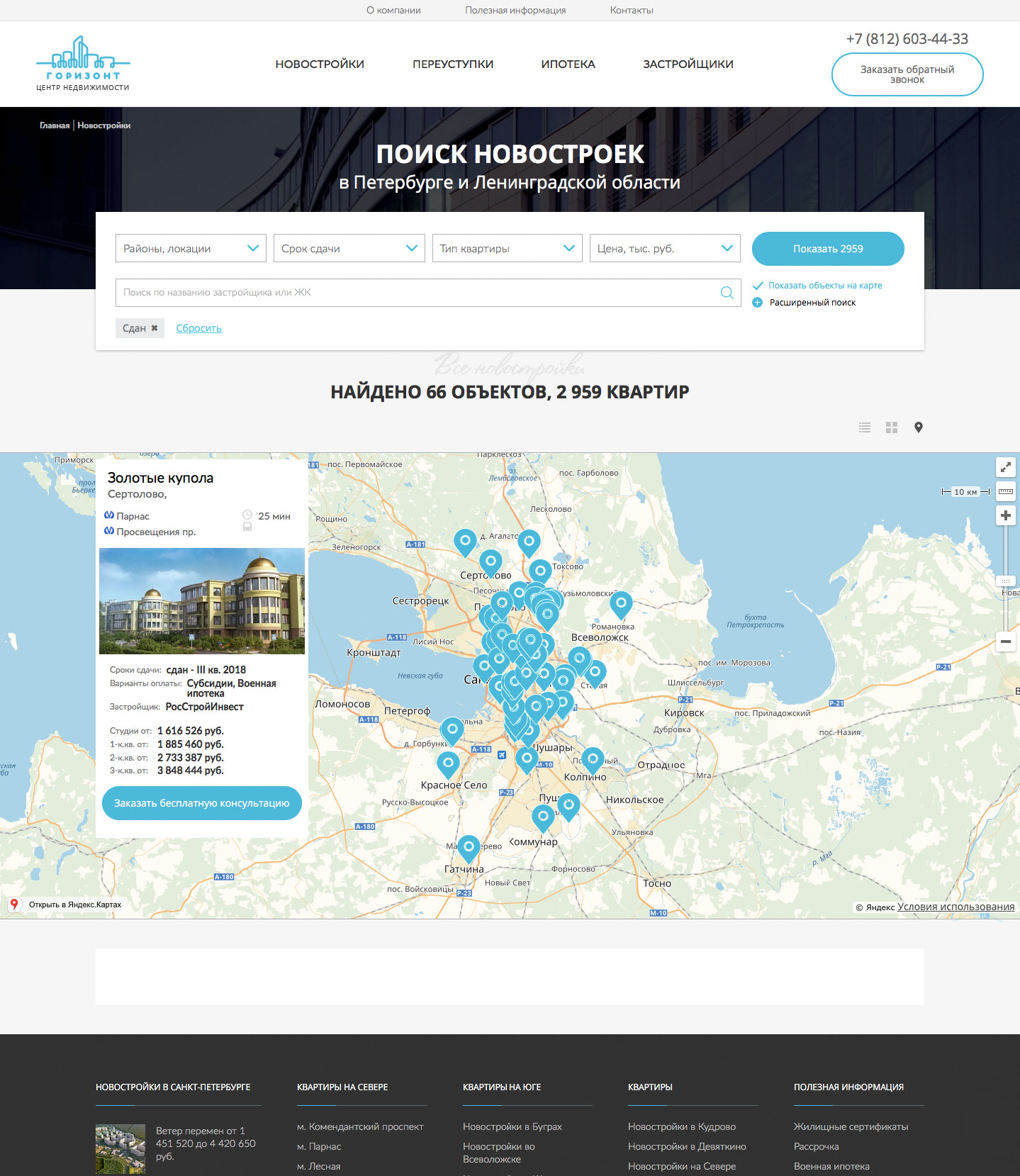Zoom out the map with minus button

click(x=1006, y=642)
